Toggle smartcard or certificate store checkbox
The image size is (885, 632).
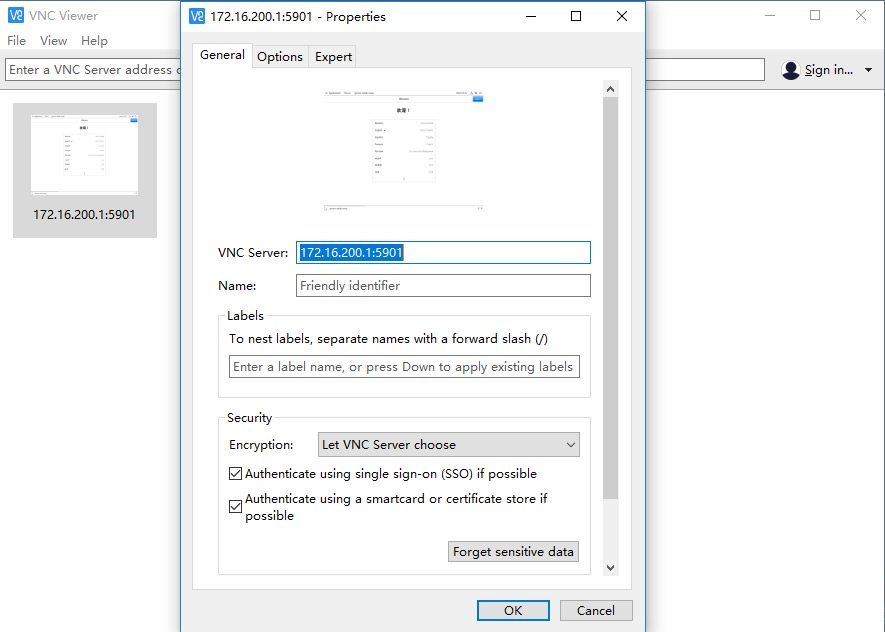tap(236, 507)
